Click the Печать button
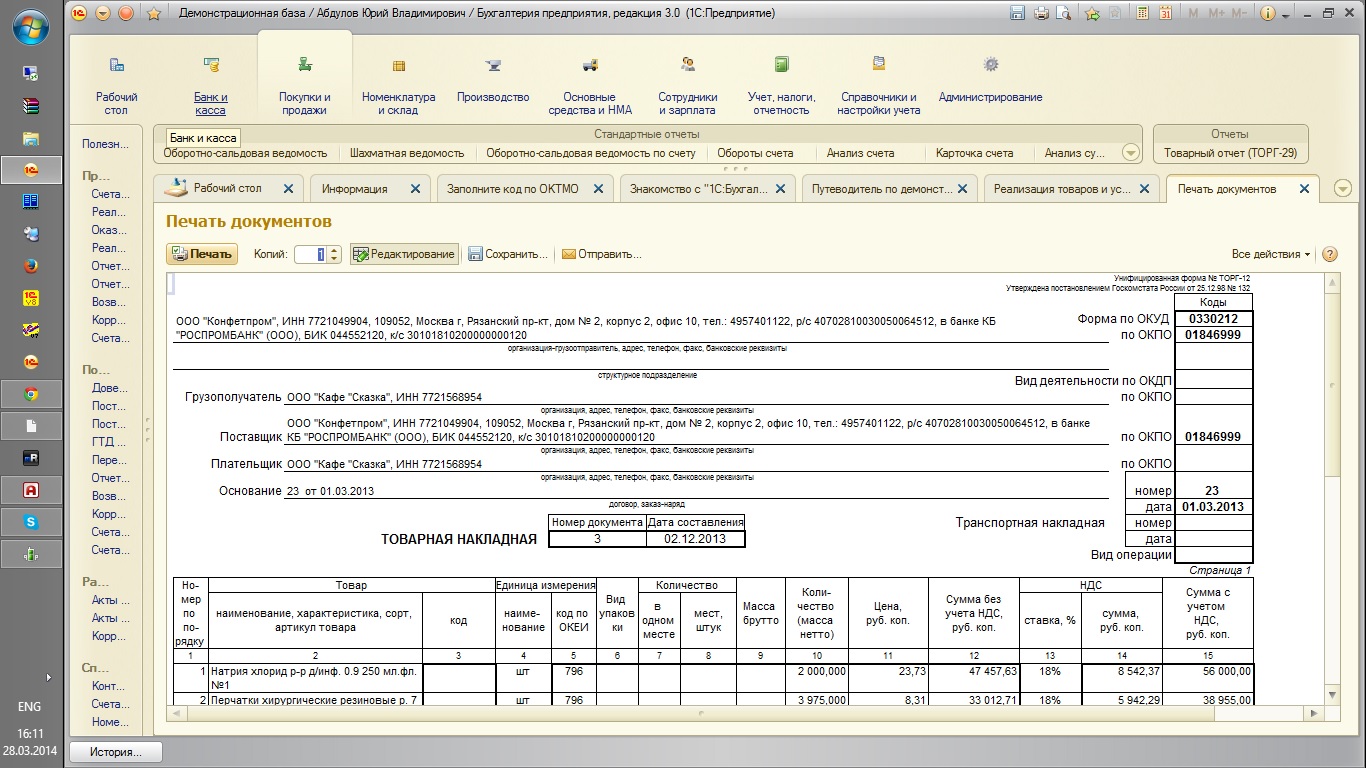The image size is (1366, 768). point(202,254)
